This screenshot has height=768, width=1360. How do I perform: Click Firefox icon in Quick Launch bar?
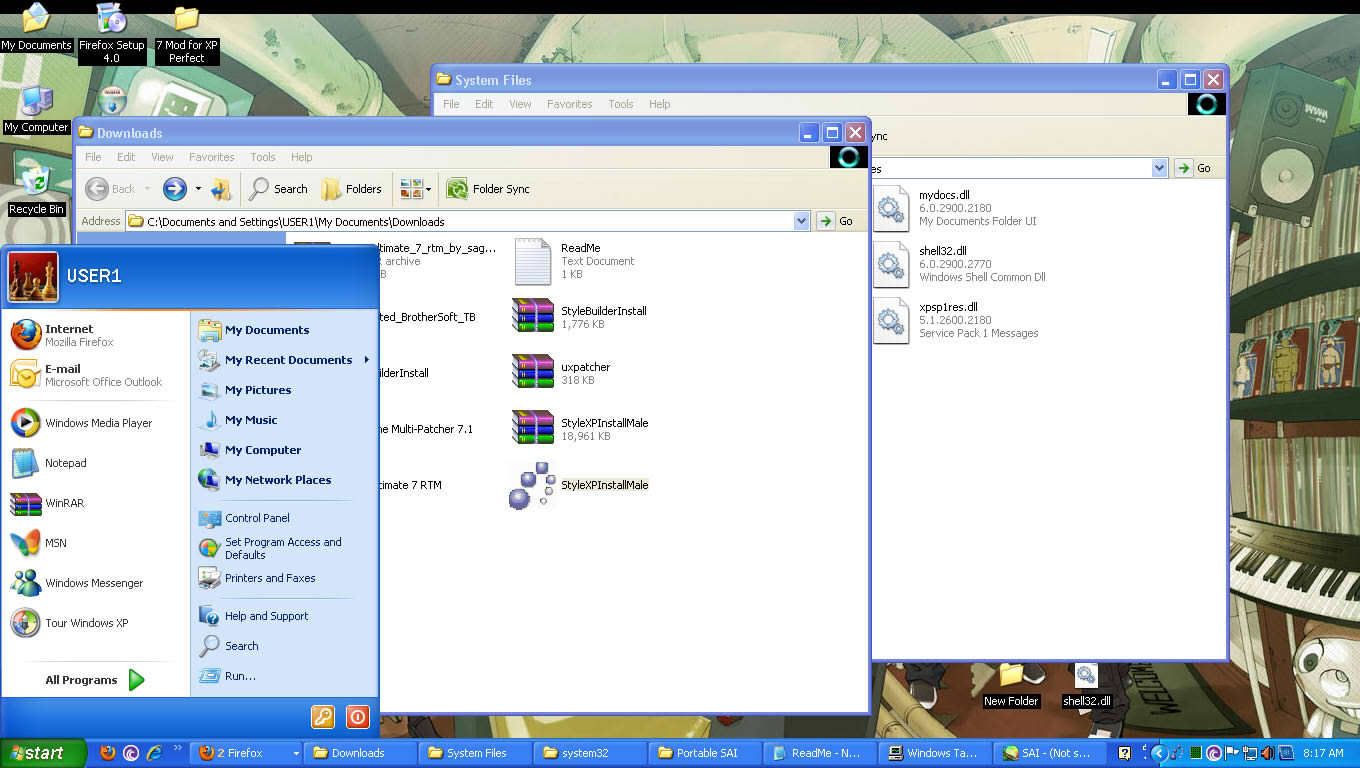(x=108, y=753)
